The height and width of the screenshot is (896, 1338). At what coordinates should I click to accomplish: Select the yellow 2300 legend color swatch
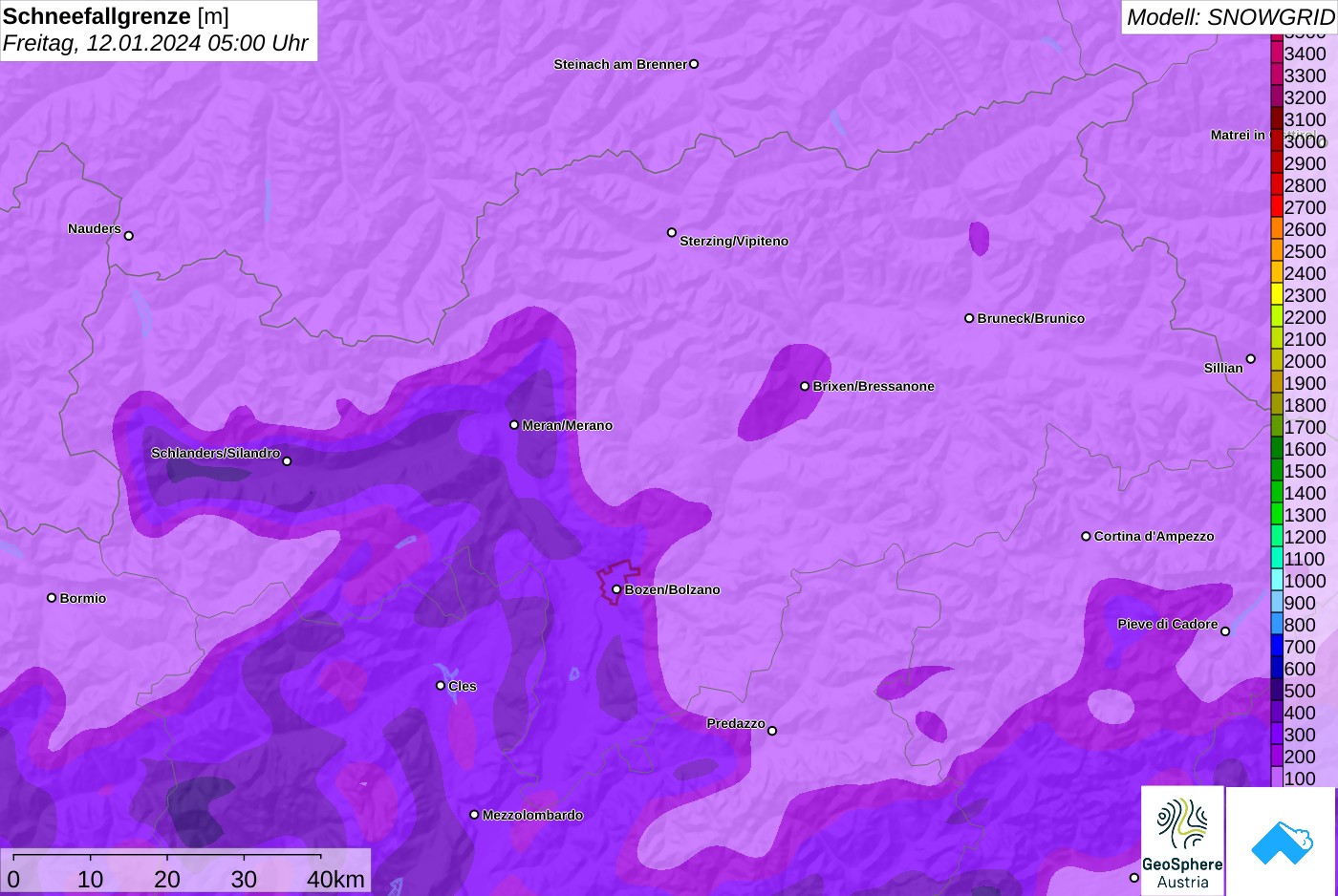coord(1277,295)
